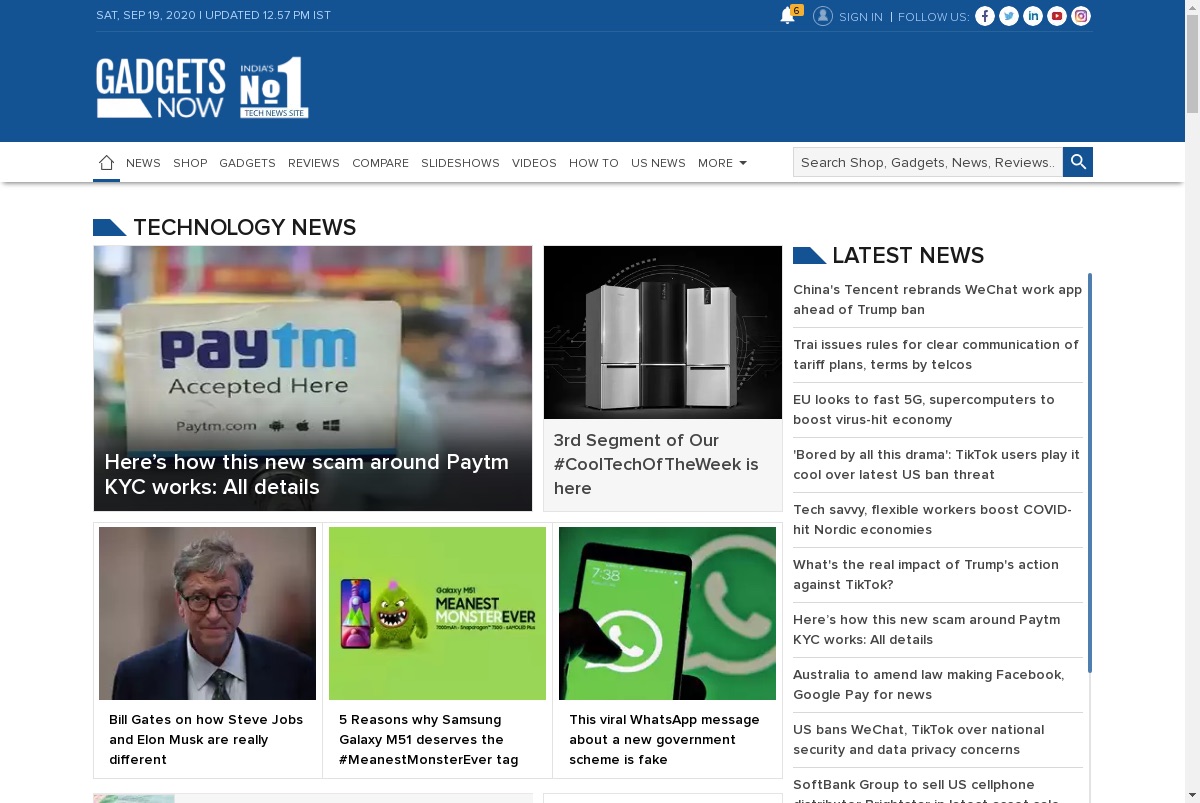Screen dimensions: 1200x803
Task: Open the US NEWS menu item
Action: pos(658,163)
